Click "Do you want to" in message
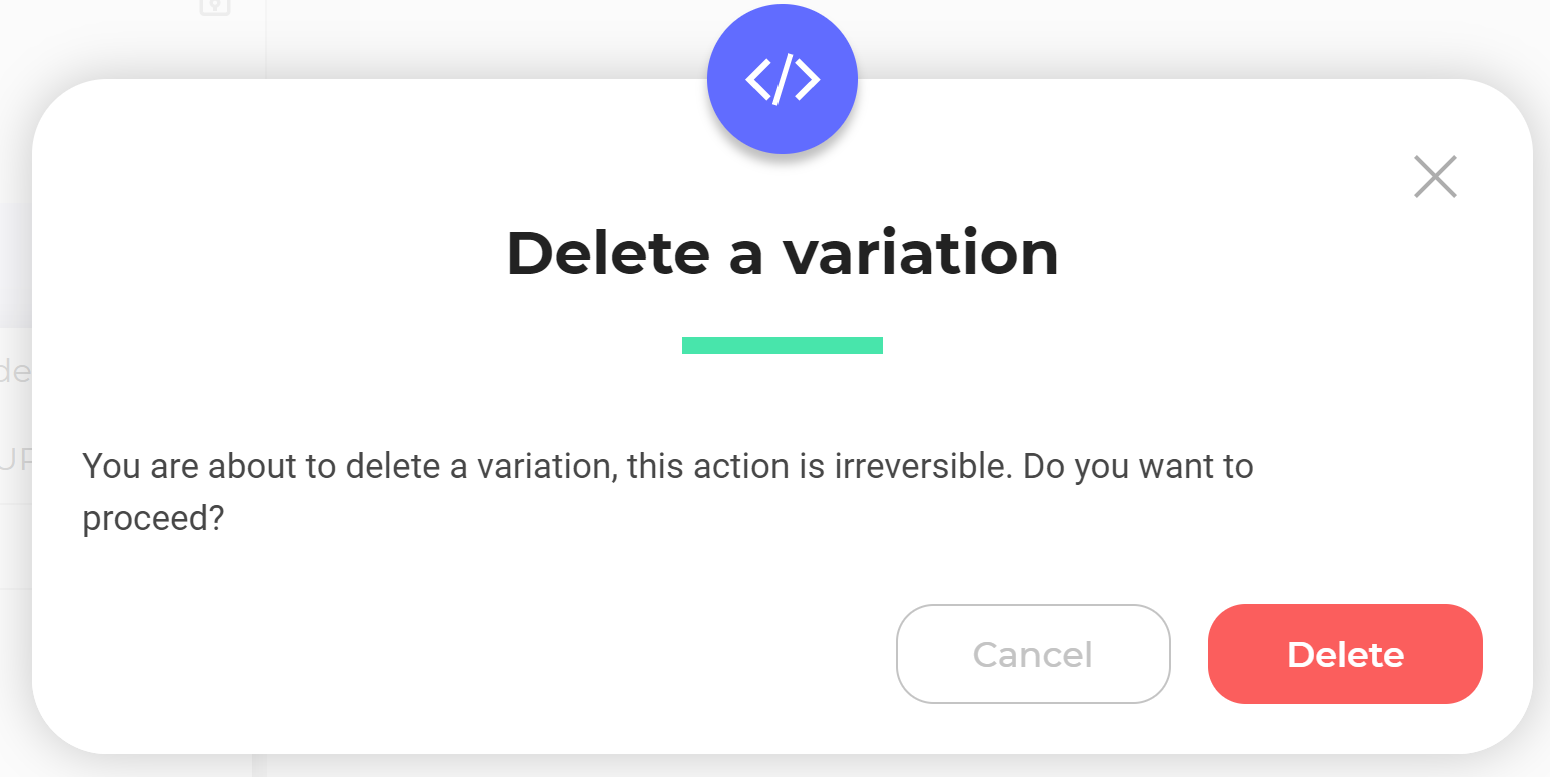This screenshot has height=777, width=1550. point(1138,466)
